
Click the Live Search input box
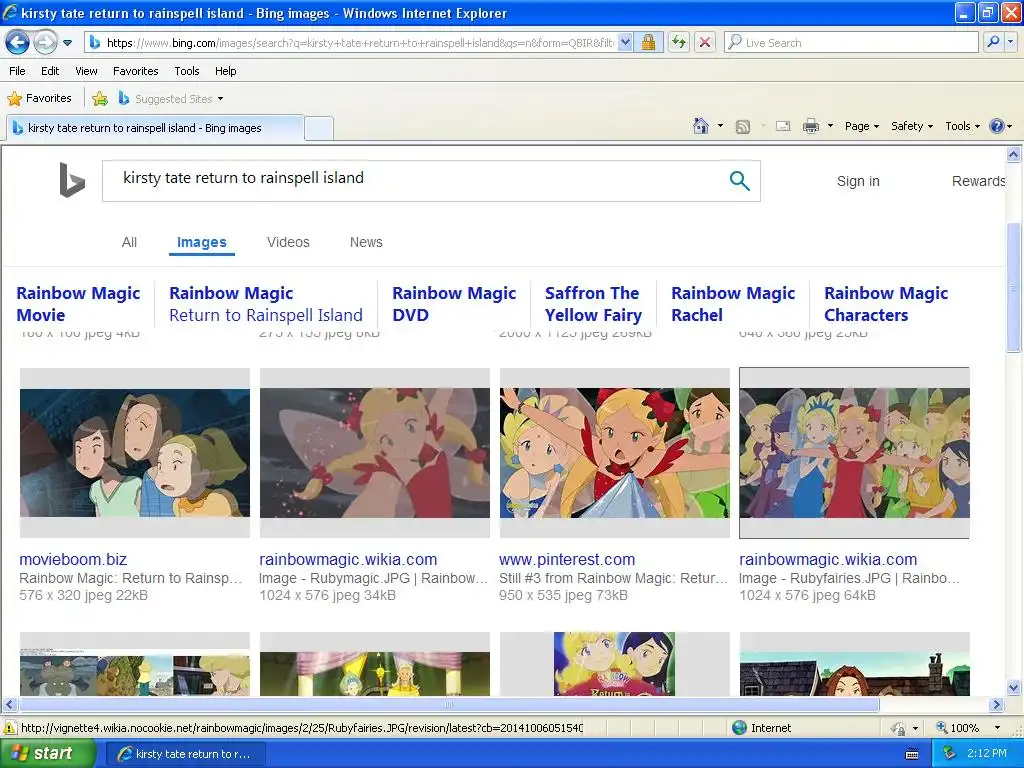coord(851,43)
